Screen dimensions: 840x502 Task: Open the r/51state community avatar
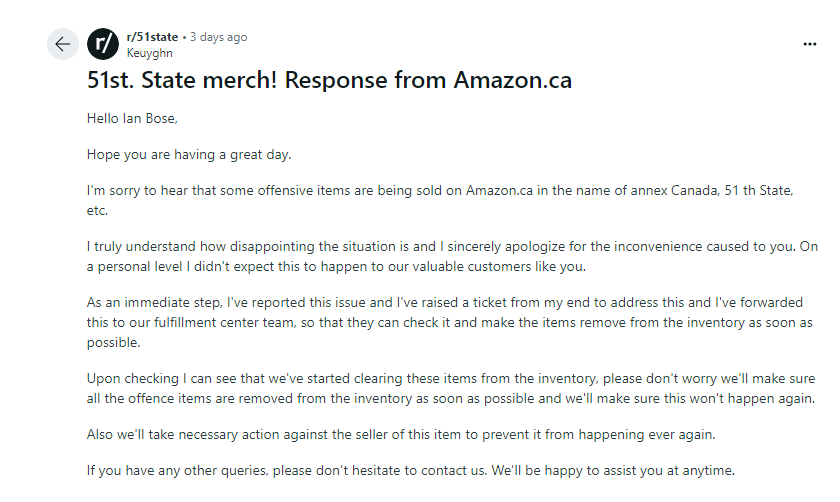coord(103,44)
